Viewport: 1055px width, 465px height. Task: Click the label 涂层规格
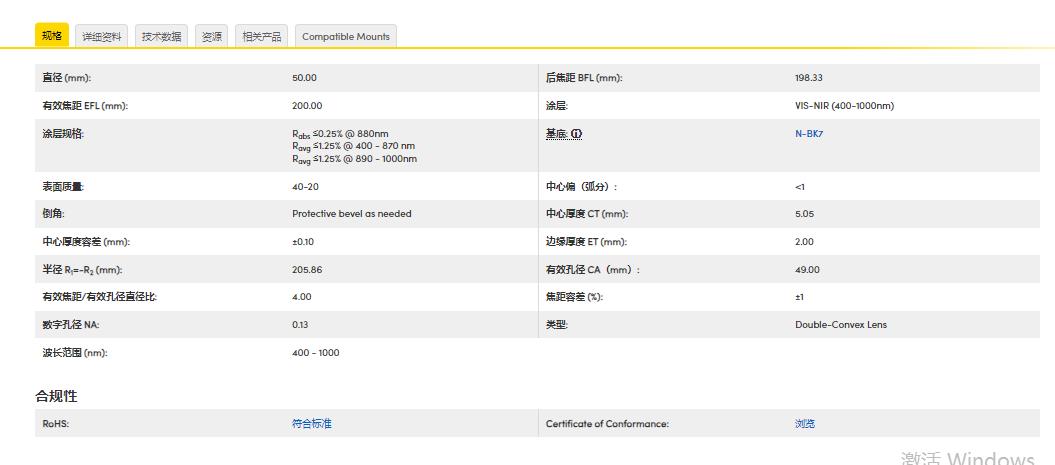point(63,134)
